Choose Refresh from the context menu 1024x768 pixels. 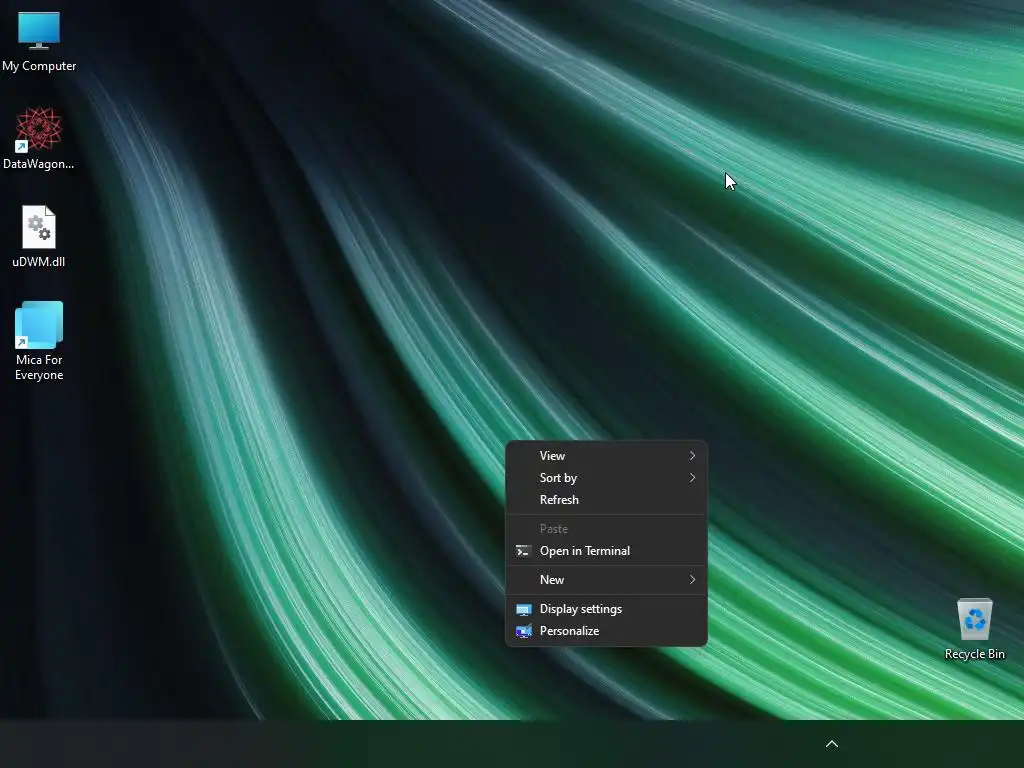(x=606, y=500)
